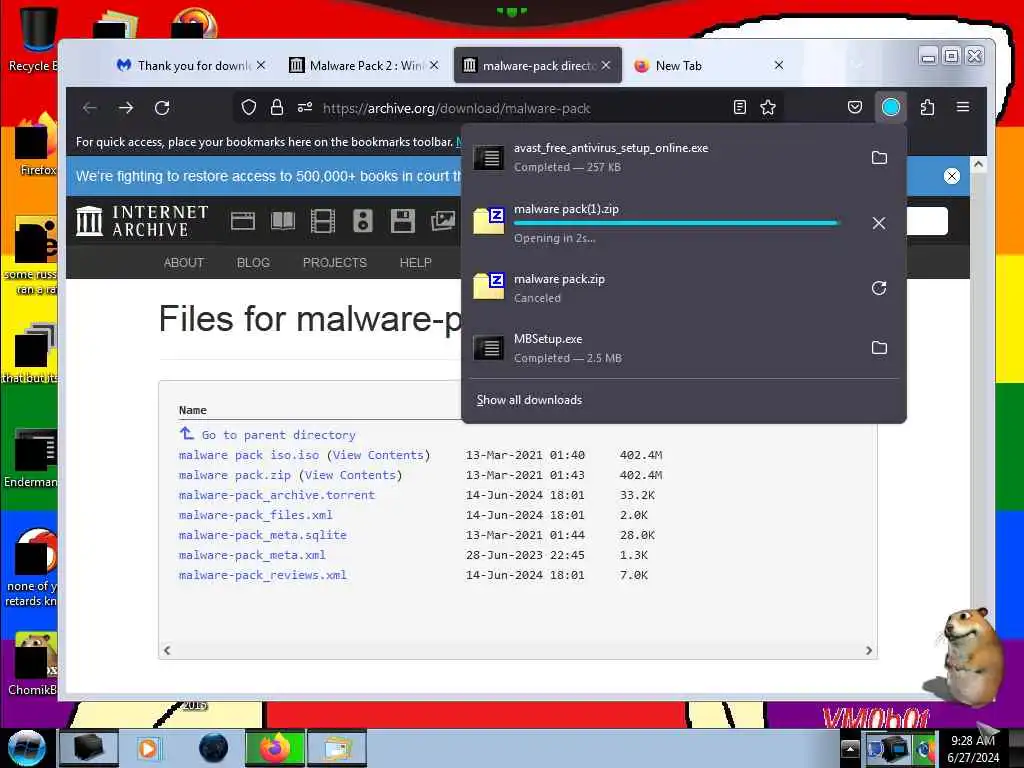Save page to Pocket icon
This screenshot has width=1024, height=768.
point(855,107)
